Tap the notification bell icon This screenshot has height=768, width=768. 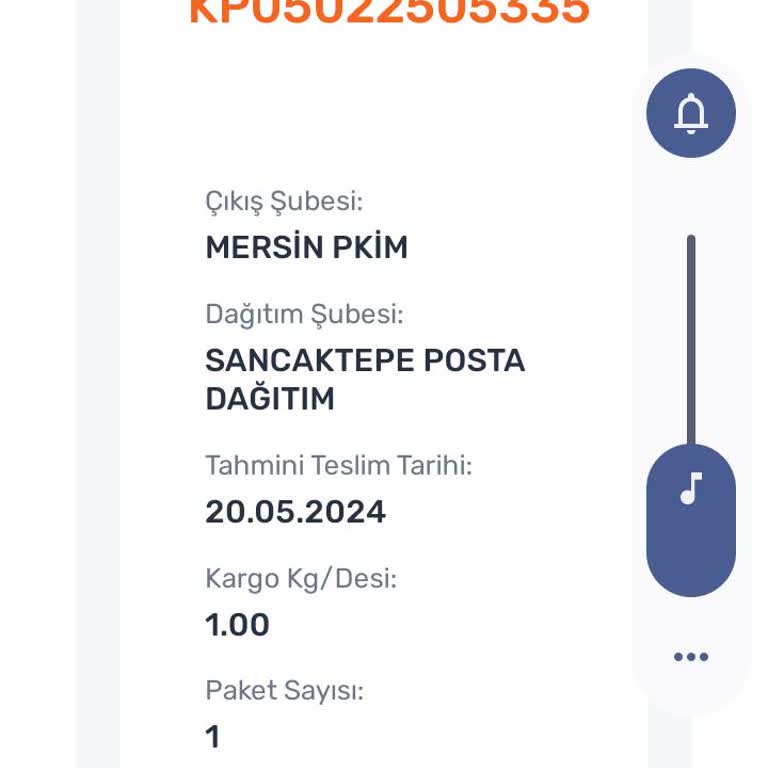[691, 113]
